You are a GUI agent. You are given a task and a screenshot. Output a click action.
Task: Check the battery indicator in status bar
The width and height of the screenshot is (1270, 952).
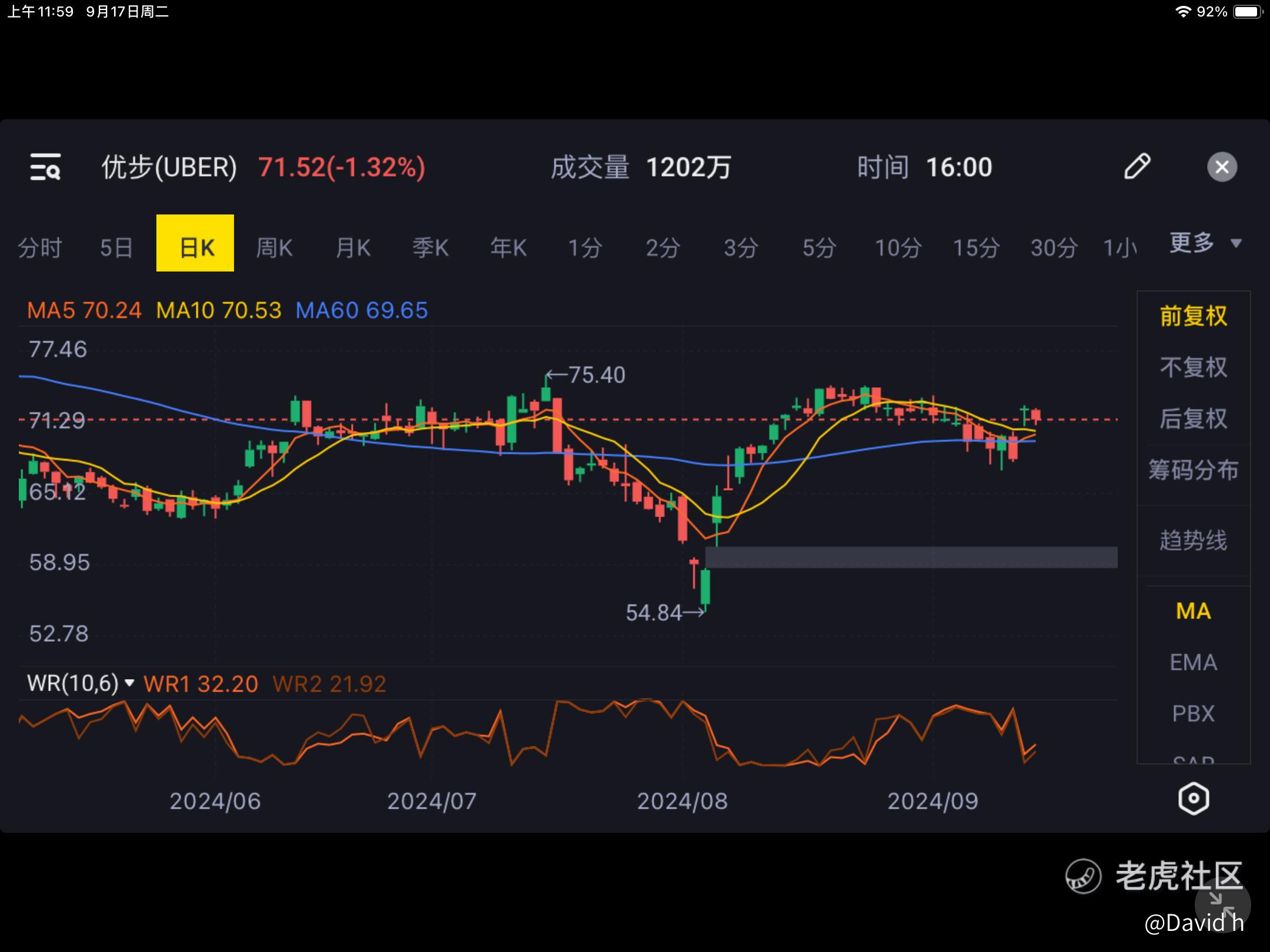click(x=1248, y=12)
